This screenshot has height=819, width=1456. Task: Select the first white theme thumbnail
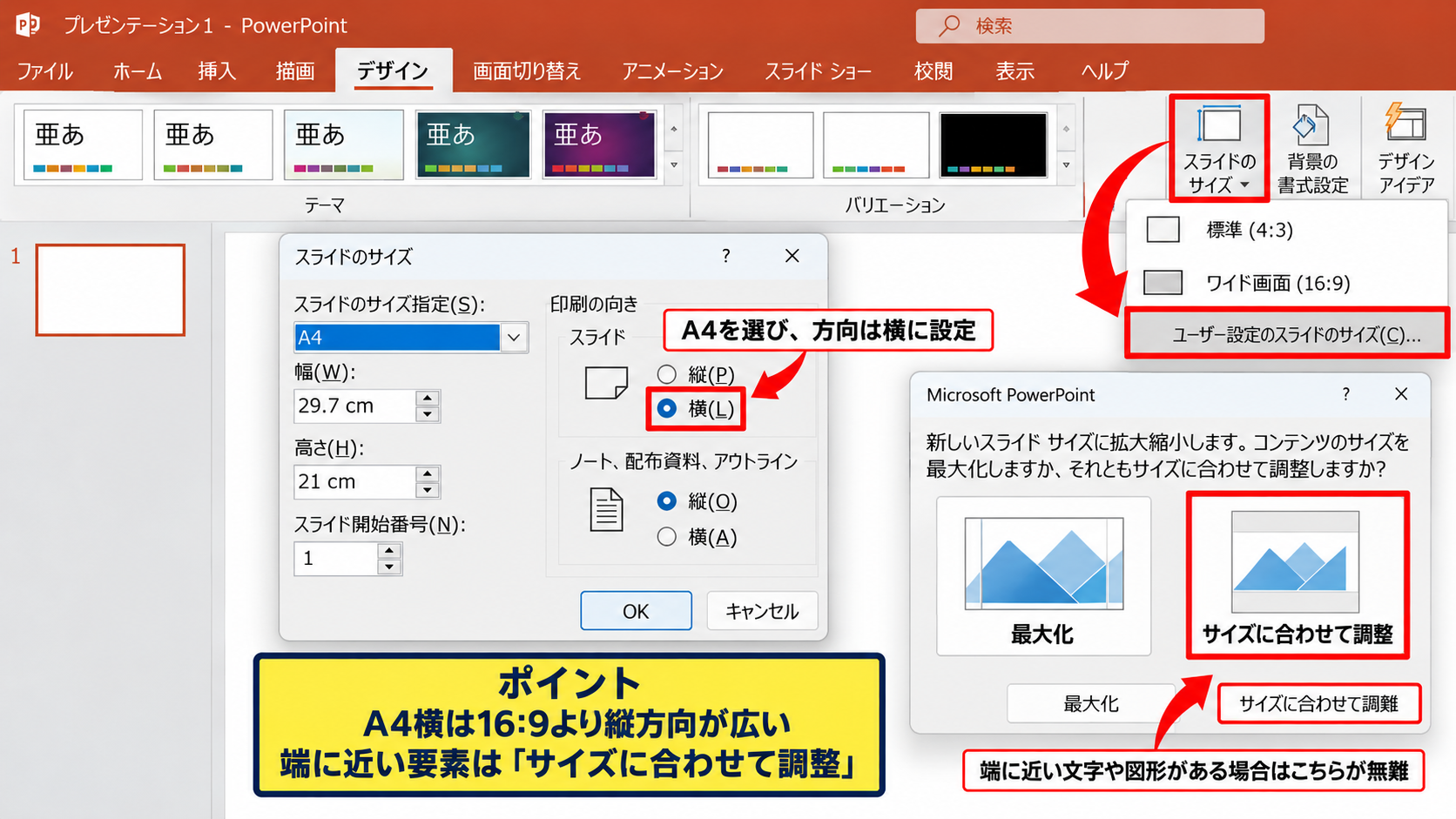tap(83, 144)
